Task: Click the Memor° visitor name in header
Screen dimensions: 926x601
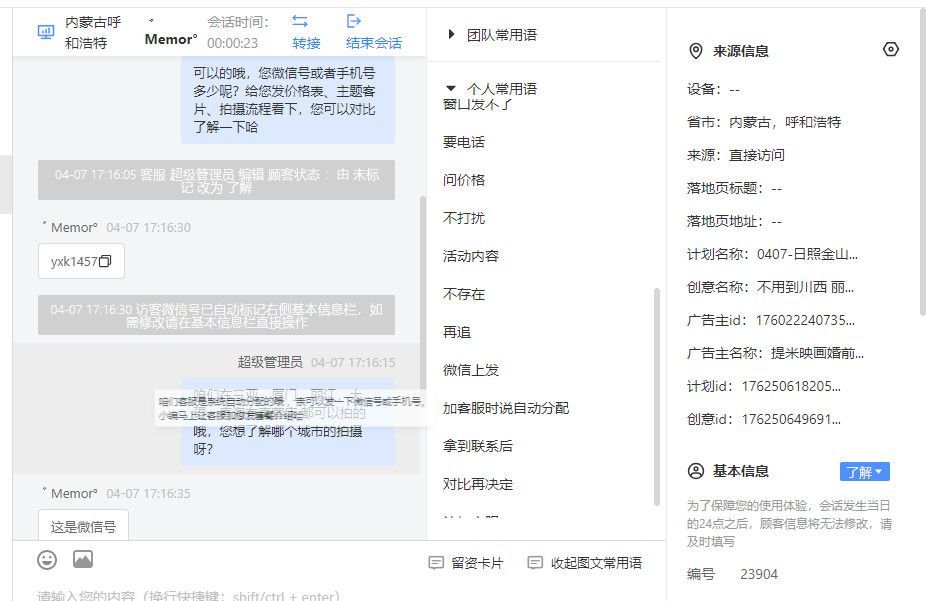Action: click(x=171, y=40)
